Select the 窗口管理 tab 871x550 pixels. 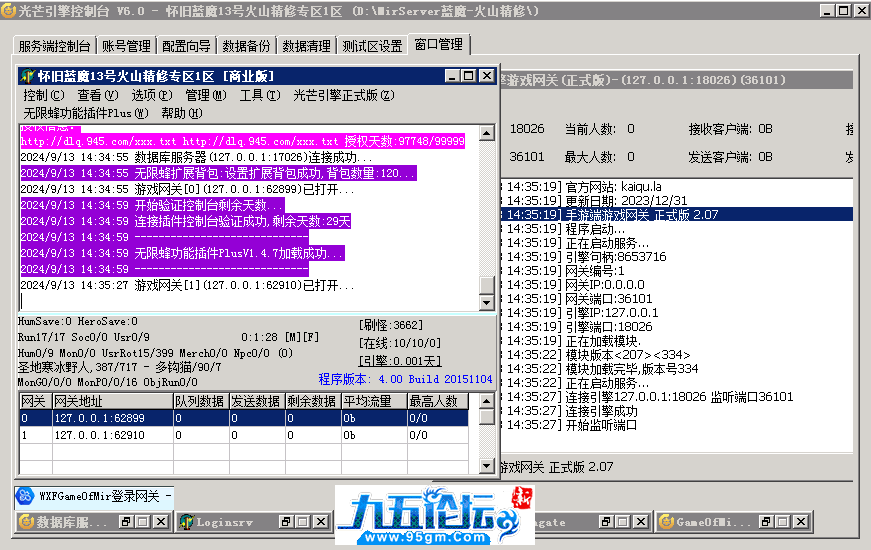(x=439, y=44)
